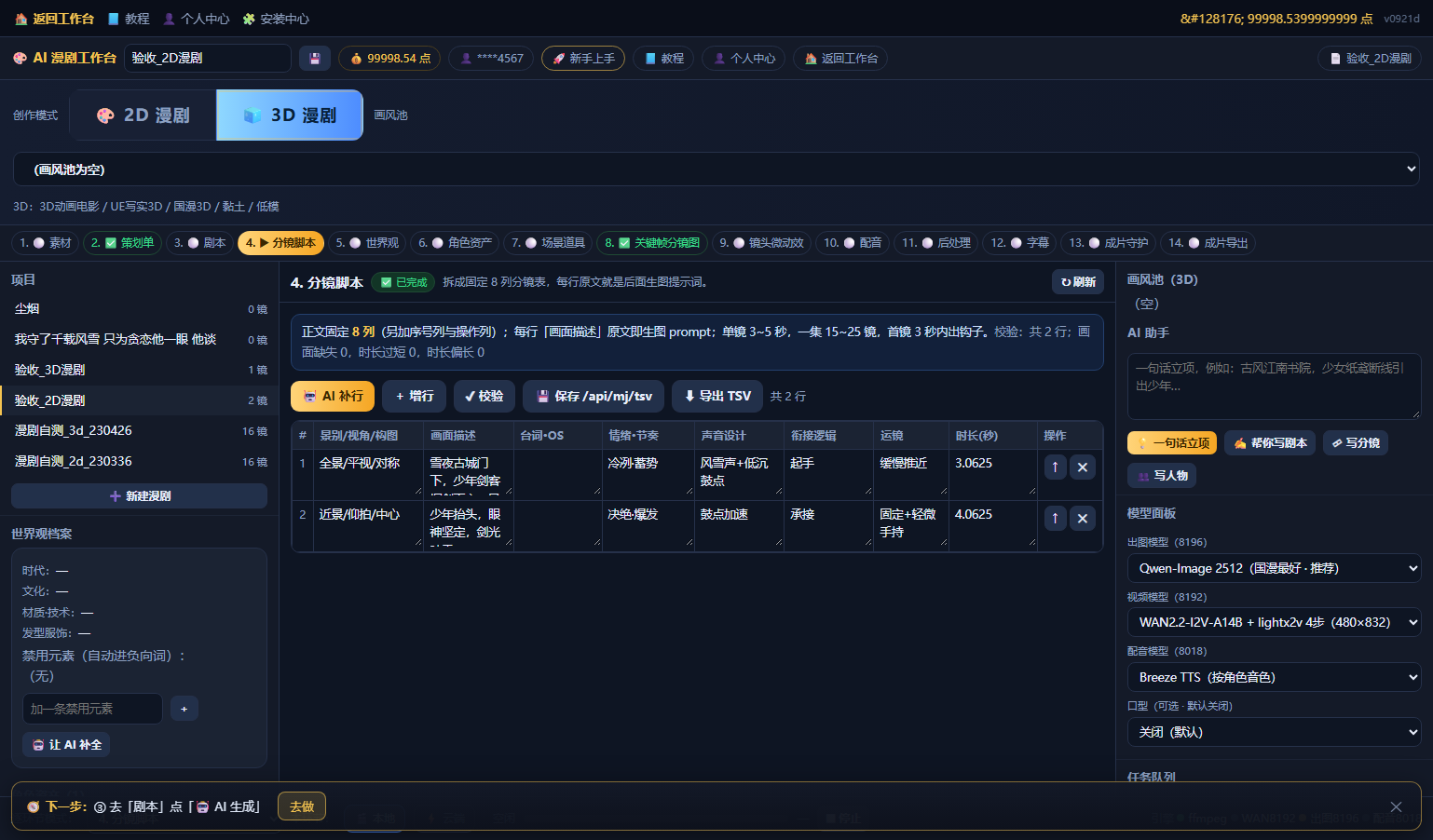
Task: Switch creation mode to 3D 漫剧
Action: click(x=290, y=115)
